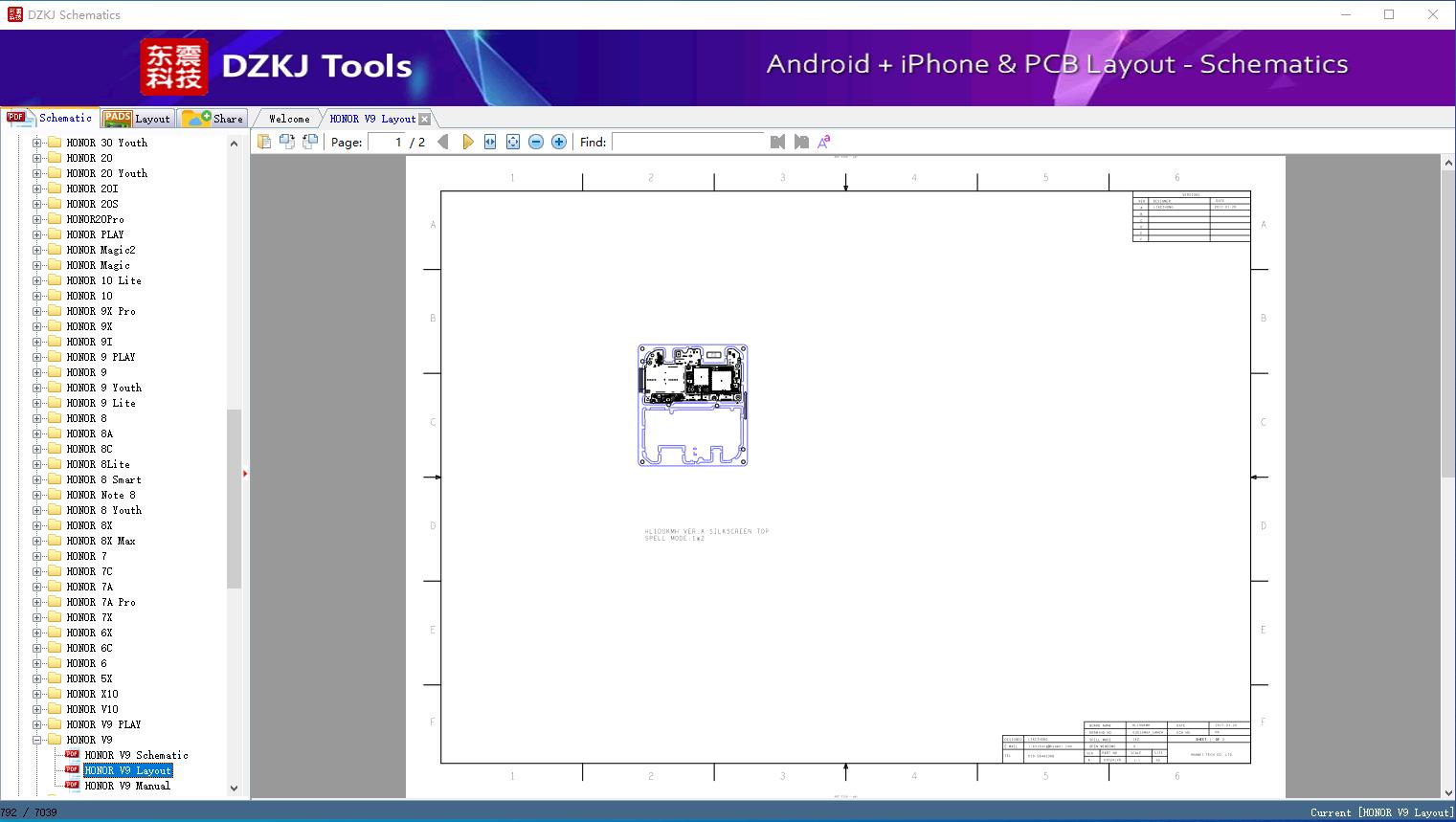Screen dimensions: 1456x822
Task: Open the Share tab
Action: (213, 119)
